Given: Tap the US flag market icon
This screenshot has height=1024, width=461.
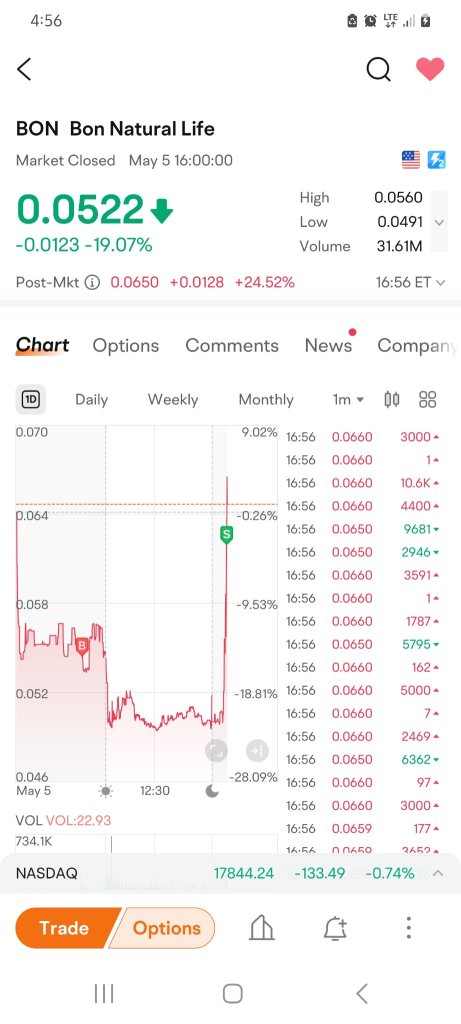Looking at the screenshot, I should [x=411, y=160].
